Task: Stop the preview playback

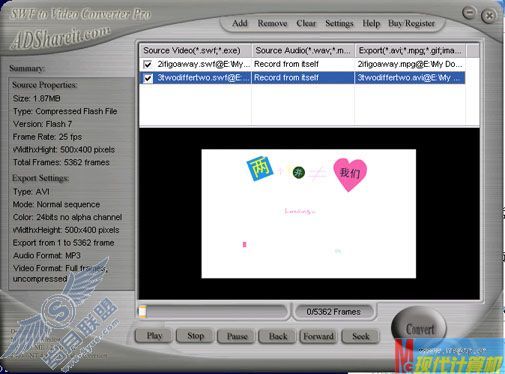Action: click(195, 336)
